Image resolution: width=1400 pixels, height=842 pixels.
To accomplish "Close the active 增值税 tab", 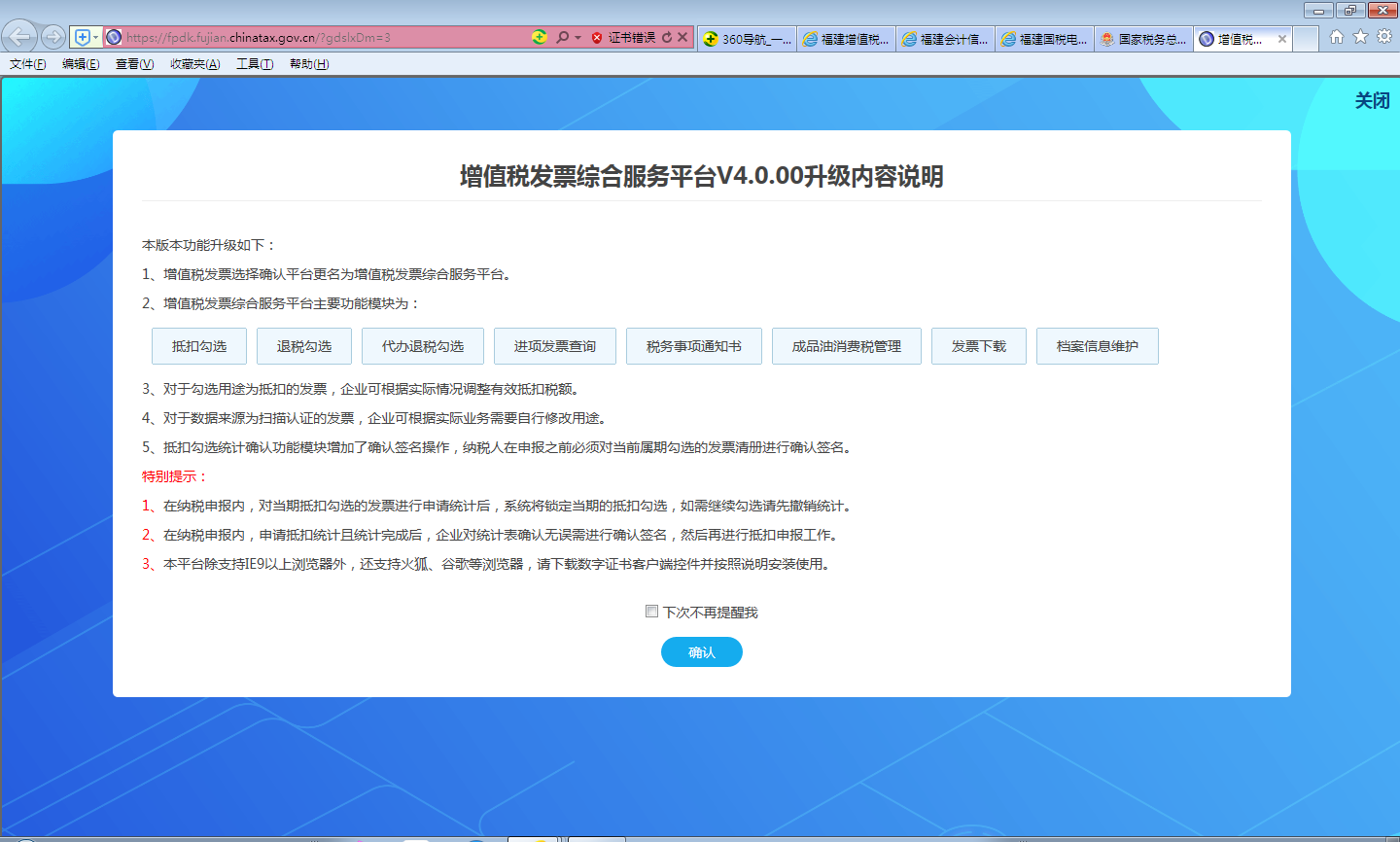I will [x=1282, y=39].
